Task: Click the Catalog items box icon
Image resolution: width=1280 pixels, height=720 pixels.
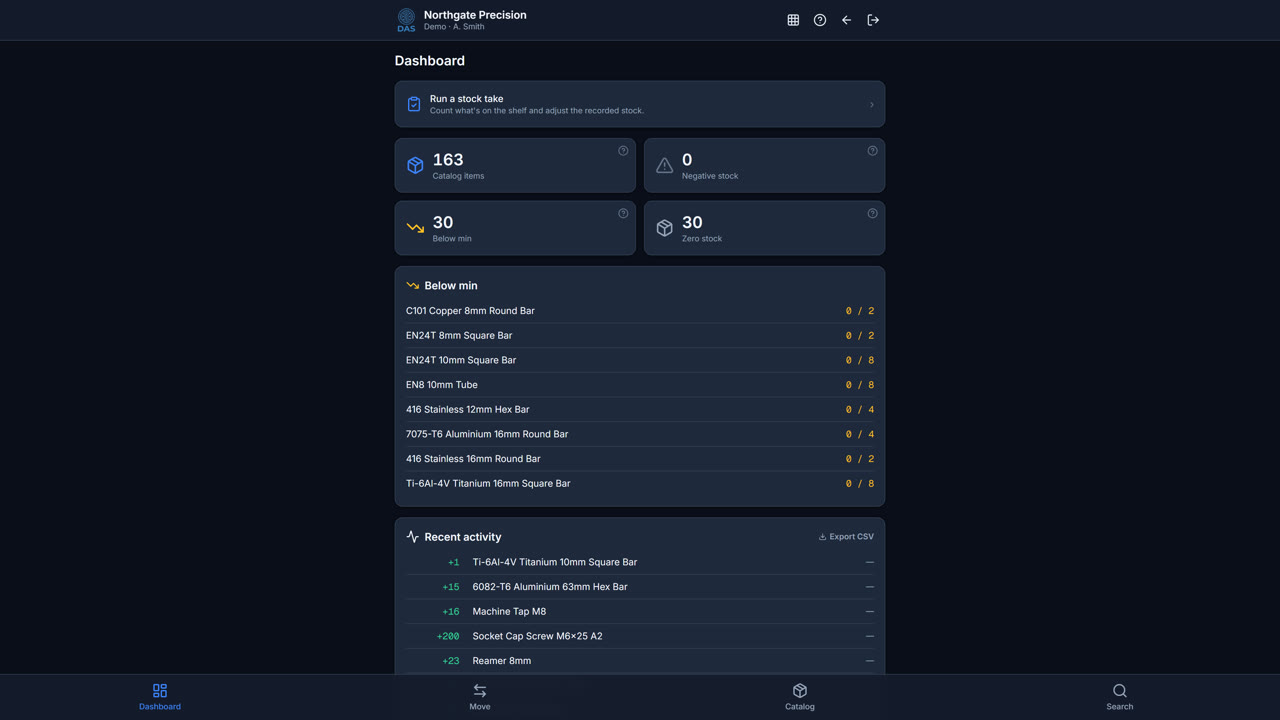Action: point(415,166)
